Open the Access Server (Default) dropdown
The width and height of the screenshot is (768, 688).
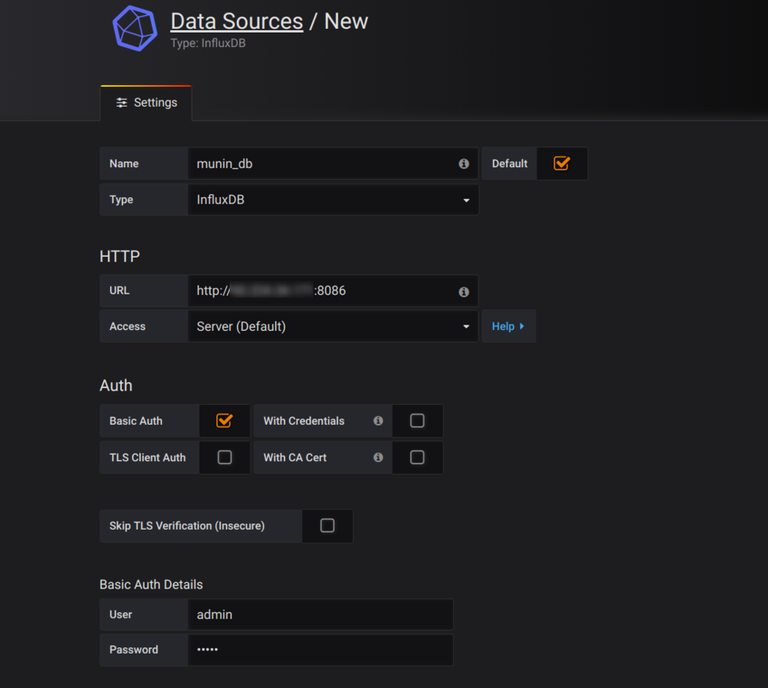point(333,326)
